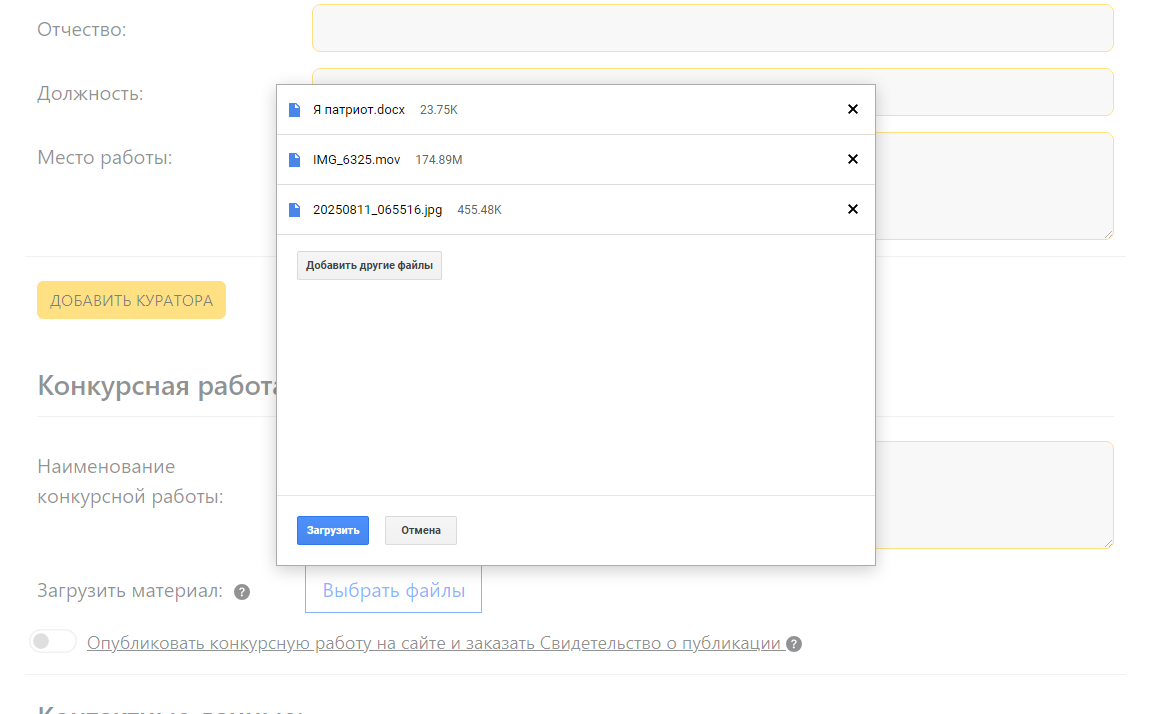Open help icon next to Загрузить материал
This screenshot has width=1168, height=714.
pos(241,592)
